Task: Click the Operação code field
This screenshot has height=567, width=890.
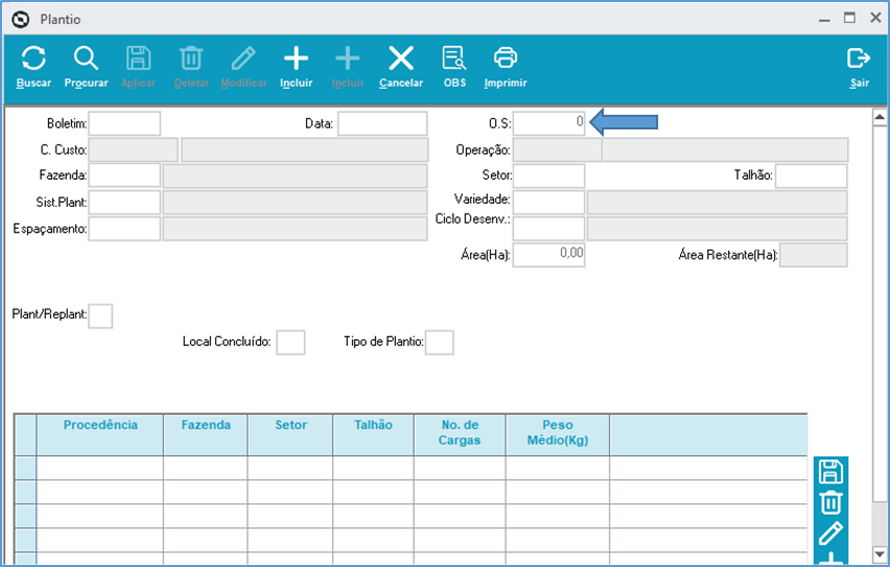Action: [x=557, y=150]
